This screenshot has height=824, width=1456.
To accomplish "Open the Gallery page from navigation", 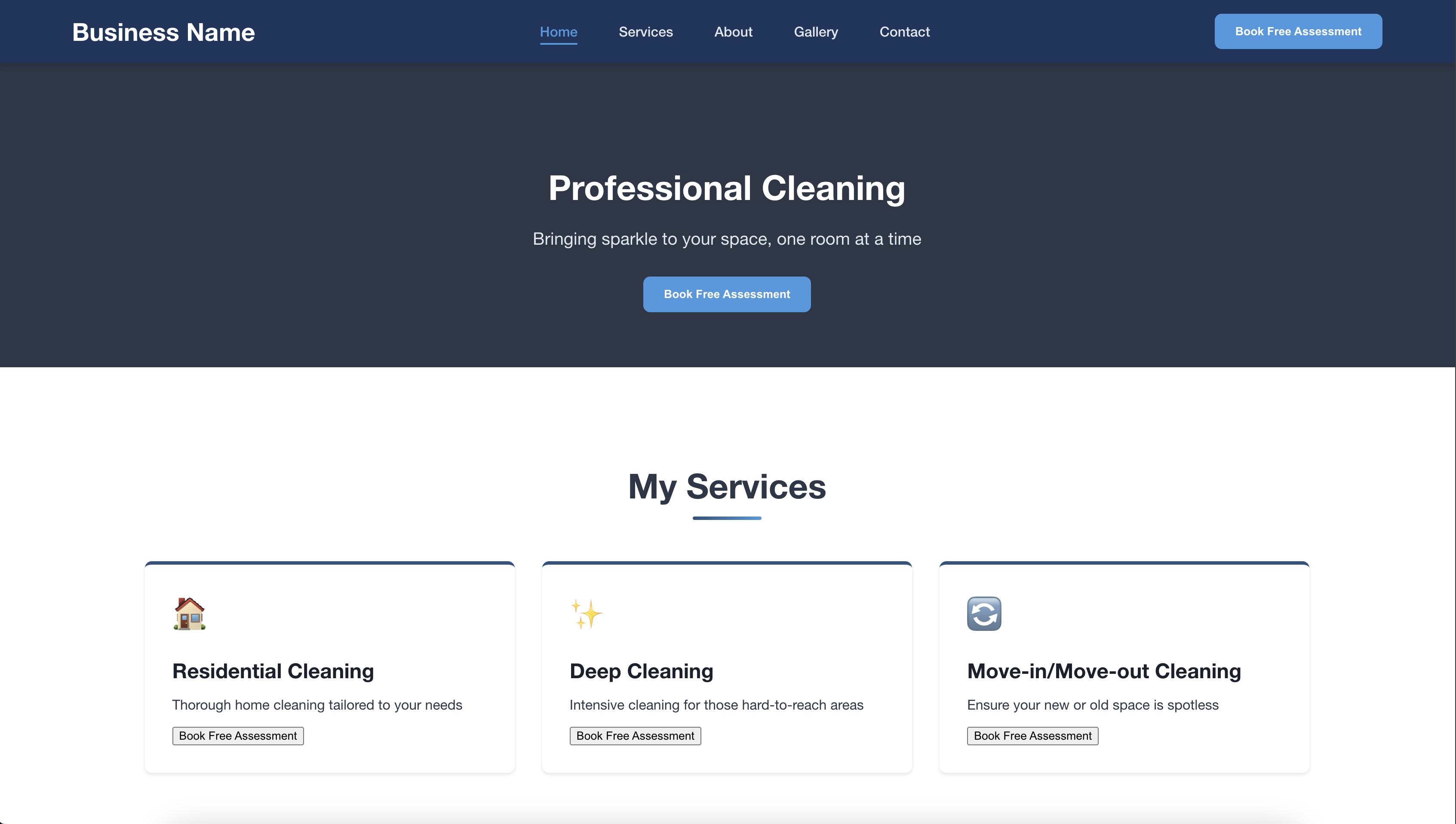I will 816,31.
